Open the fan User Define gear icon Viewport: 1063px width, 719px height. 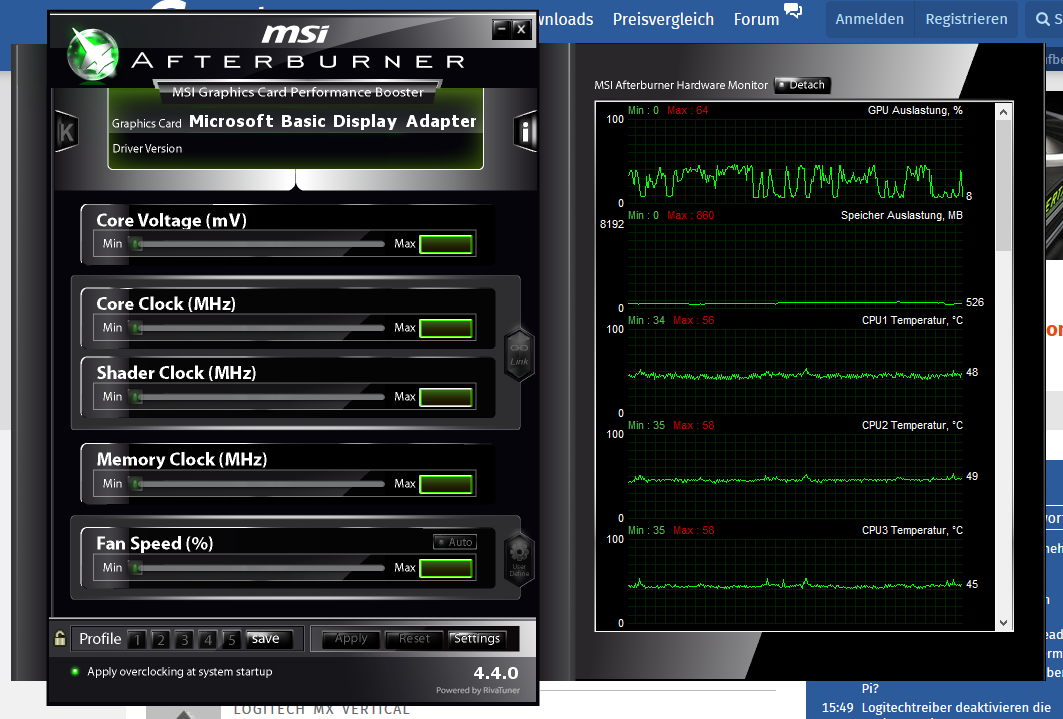click(x=519, y=559)
